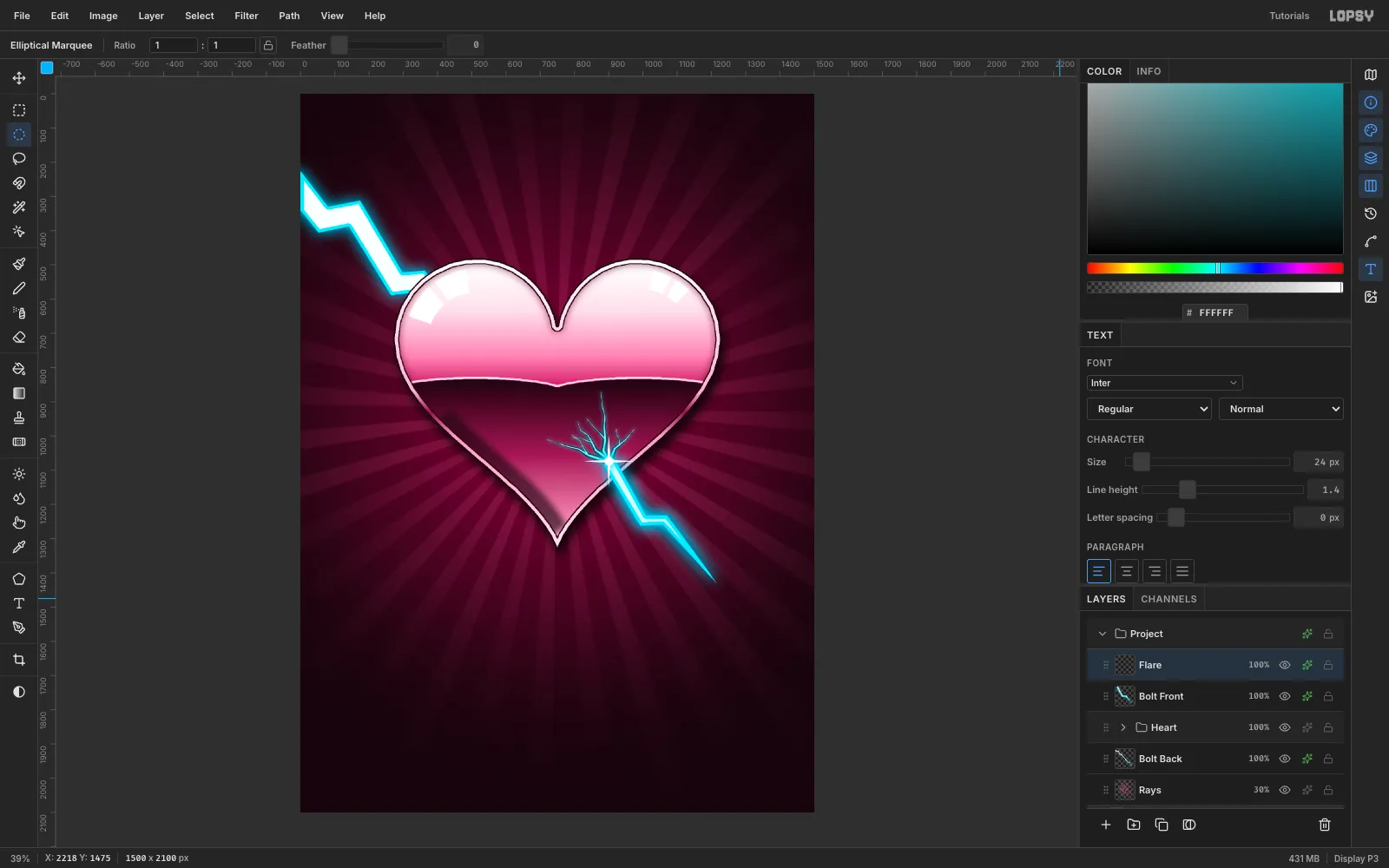The image size is (1389, 868).
Task: Align paragraph right
Action: tap(1154, 571)
